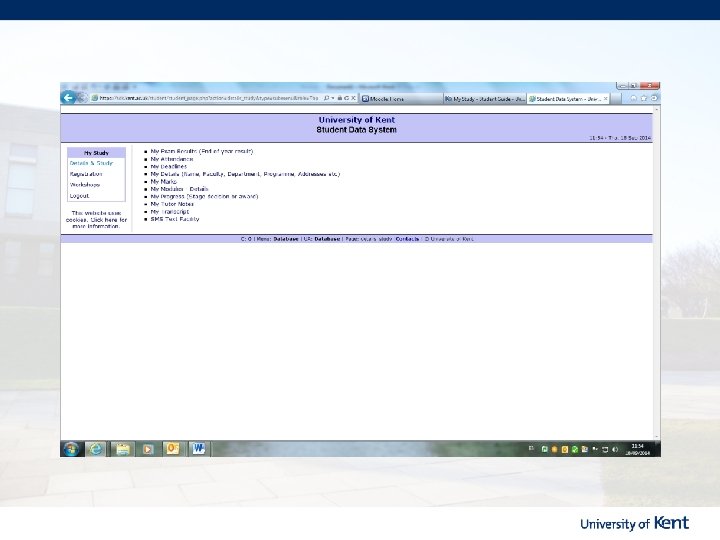Click the network tray icon
The image size is (720, 540).
click(605, 450)
